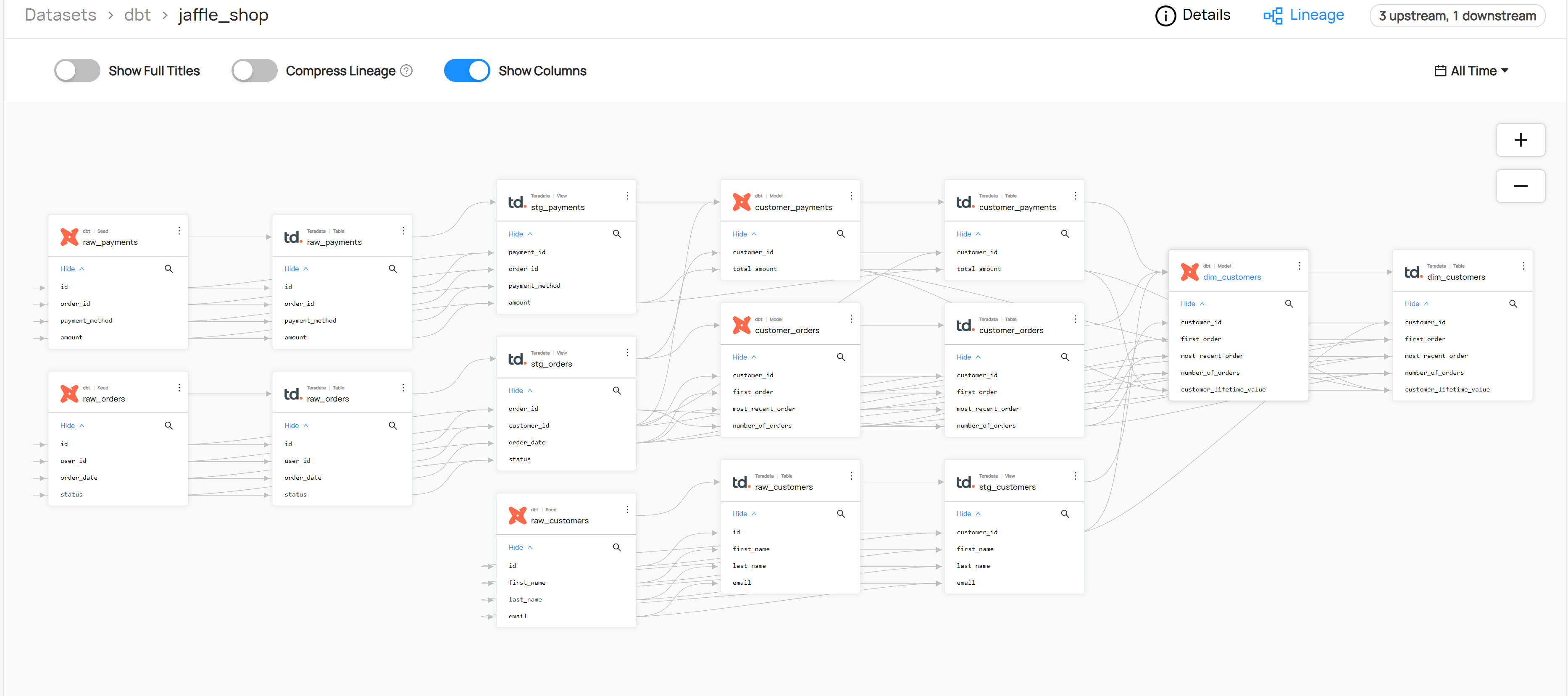Open kebab menu on dbt Model customer_orders node
1568x696 pixels.
pyautogui.click(x=851, y=319)
